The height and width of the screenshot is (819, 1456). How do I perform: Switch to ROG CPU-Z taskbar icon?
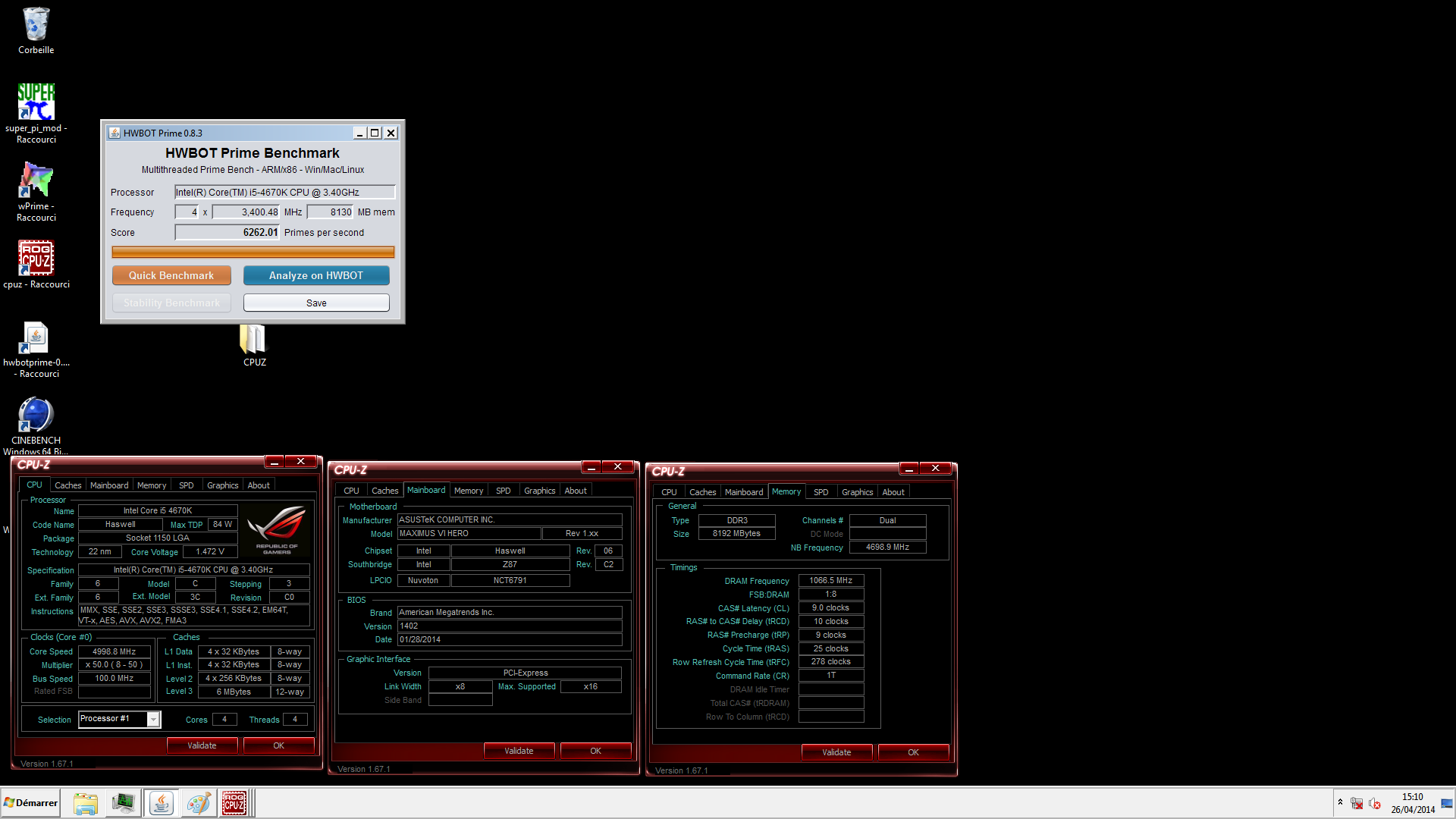[x=234, y=803]
